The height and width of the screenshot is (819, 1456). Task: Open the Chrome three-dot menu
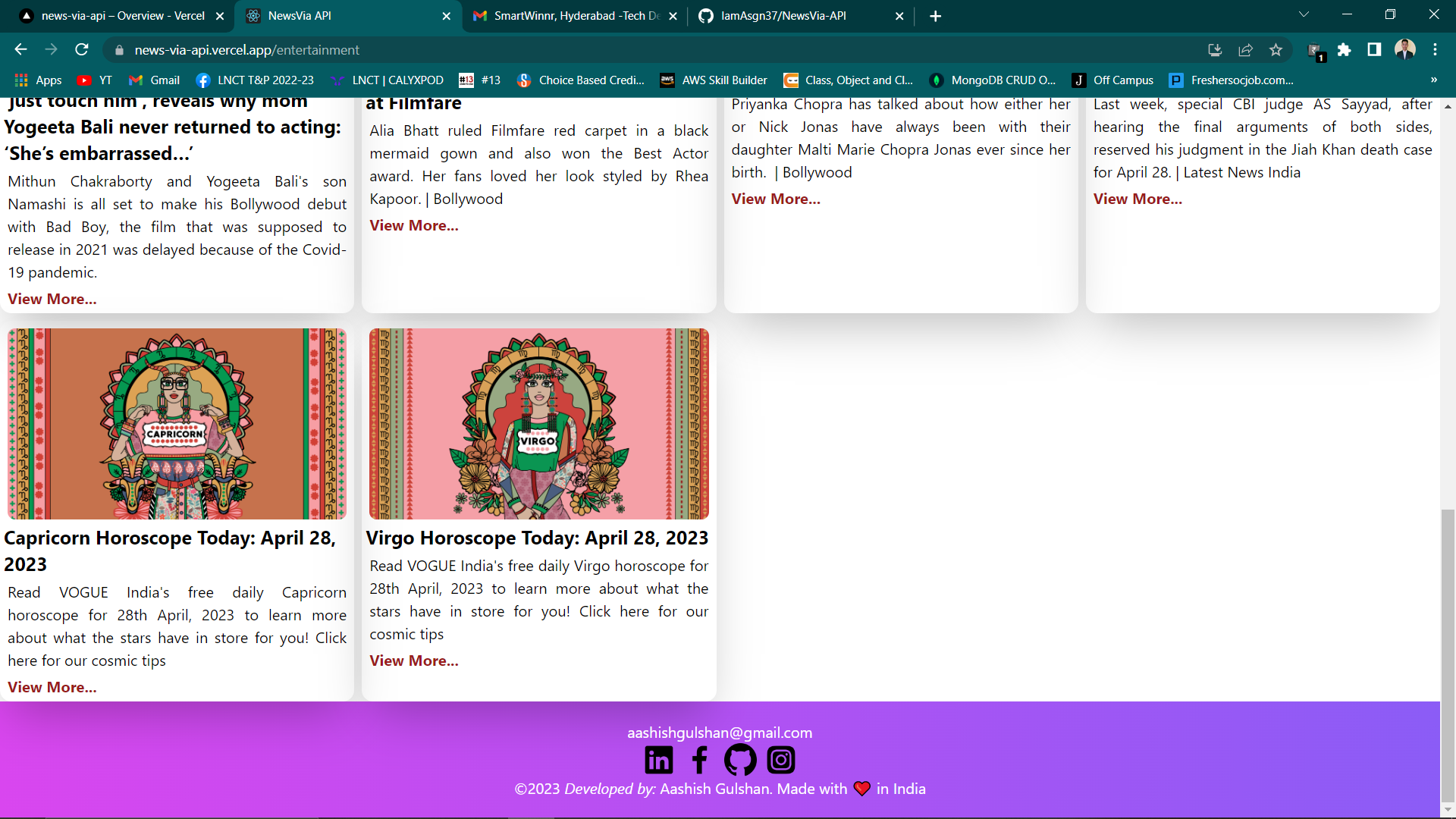point(1435,50)
